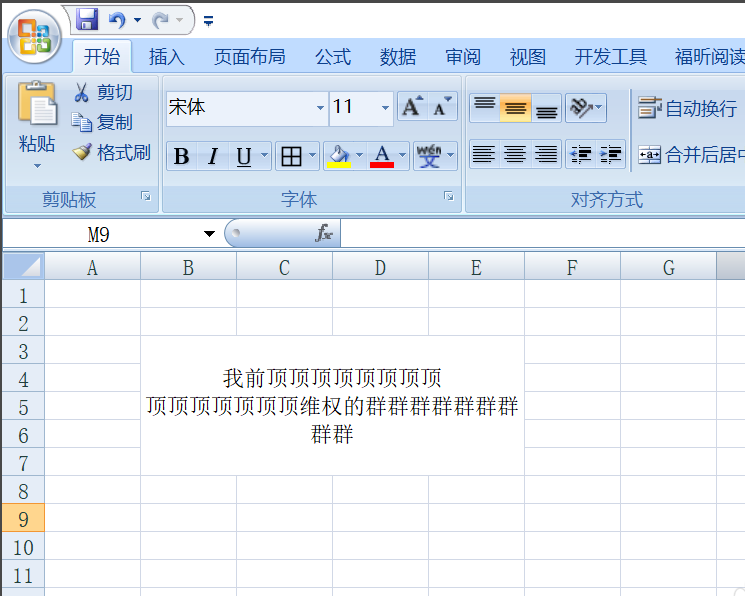Click the font size box showing 11
Screen dimensions: 745x596
pos(354,107)
